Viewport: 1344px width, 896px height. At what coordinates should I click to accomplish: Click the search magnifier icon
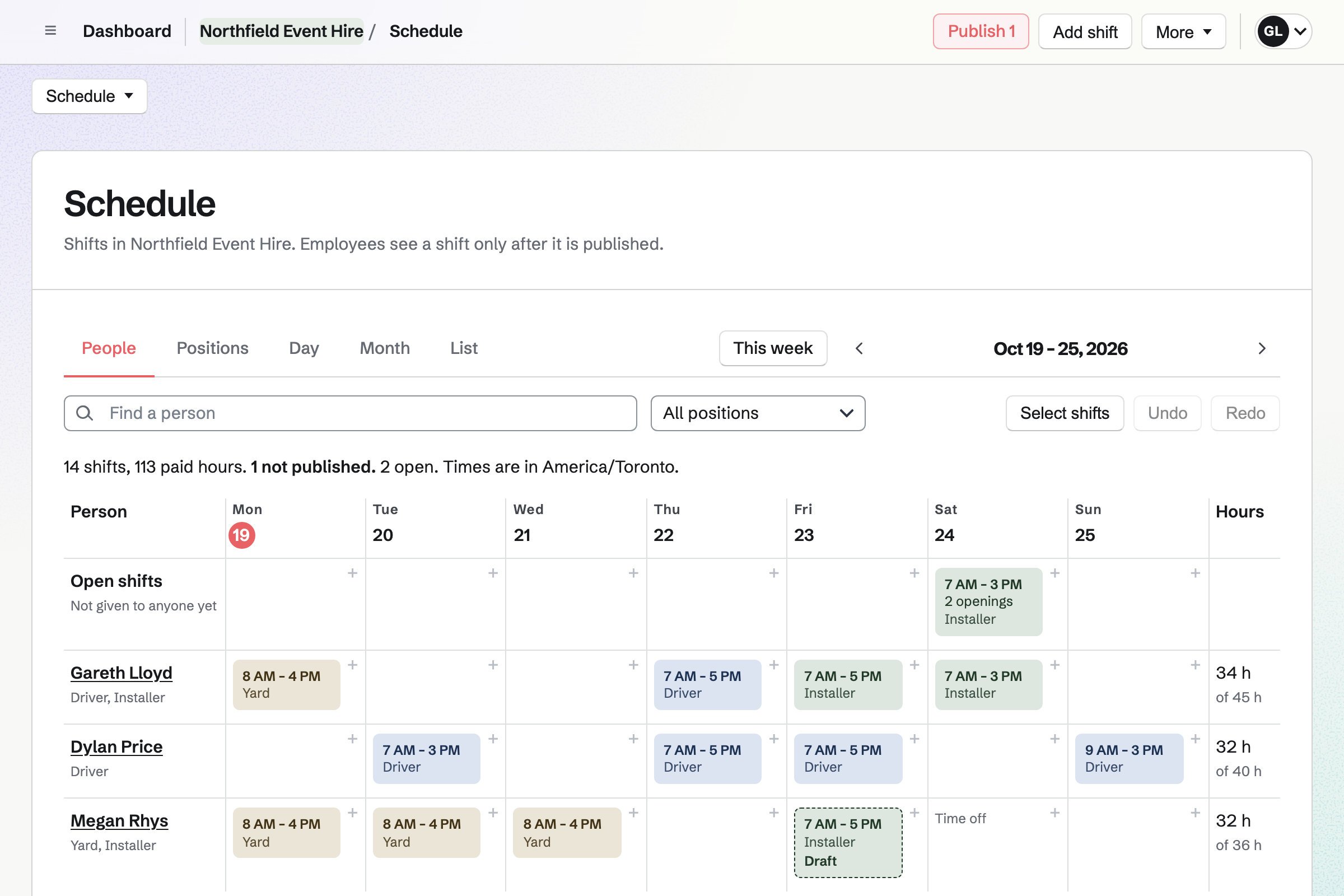[x=85, y=413]
